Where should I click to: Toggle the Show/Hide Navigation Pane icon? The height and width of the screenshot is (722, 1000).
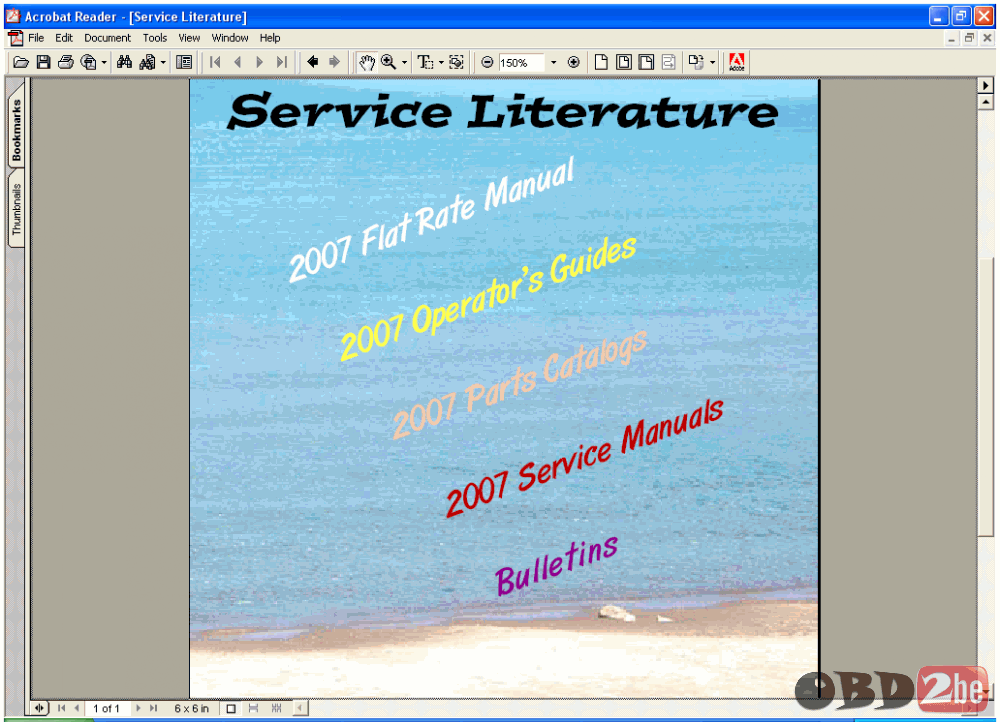[184, 62]
